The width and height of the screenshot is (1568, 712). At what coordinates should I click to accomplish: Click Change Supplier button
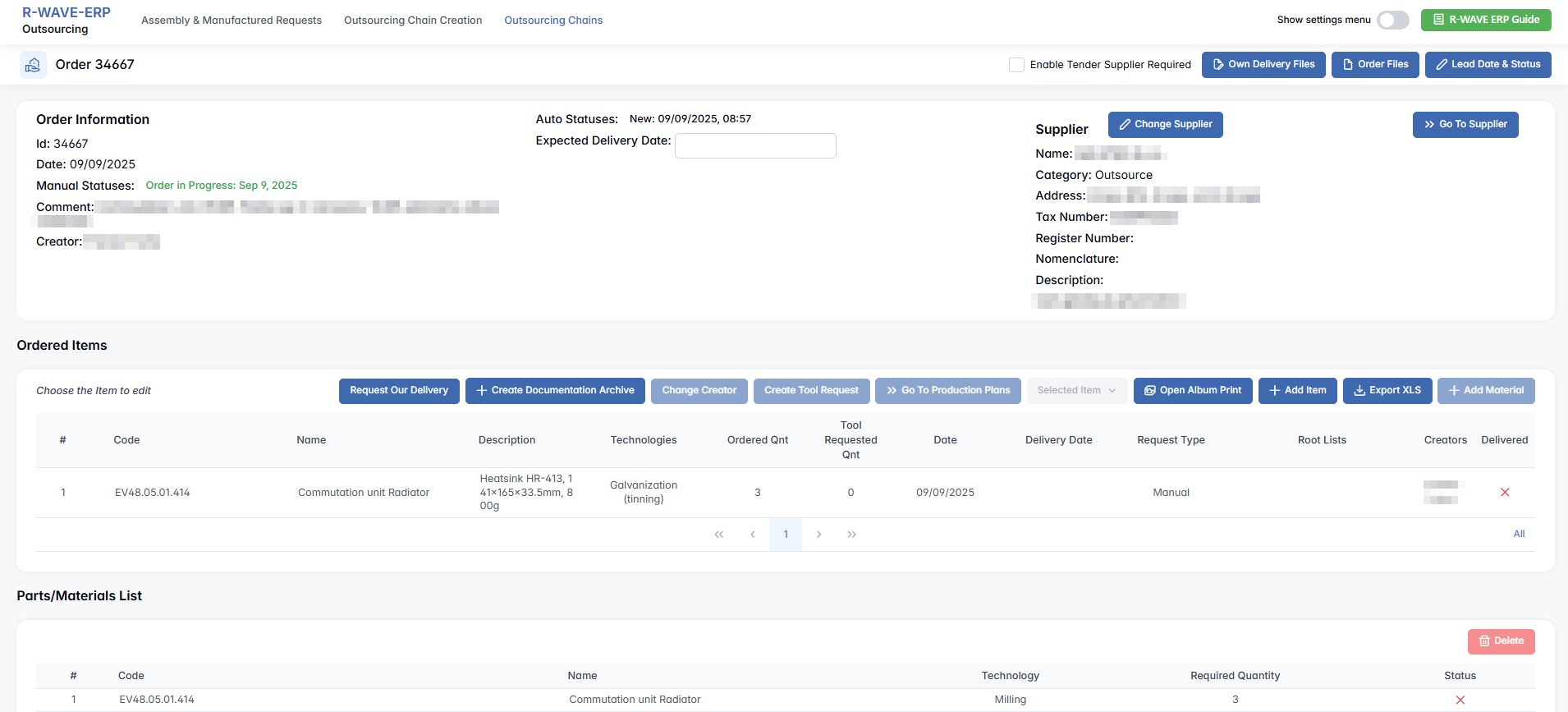(1164, 125)
